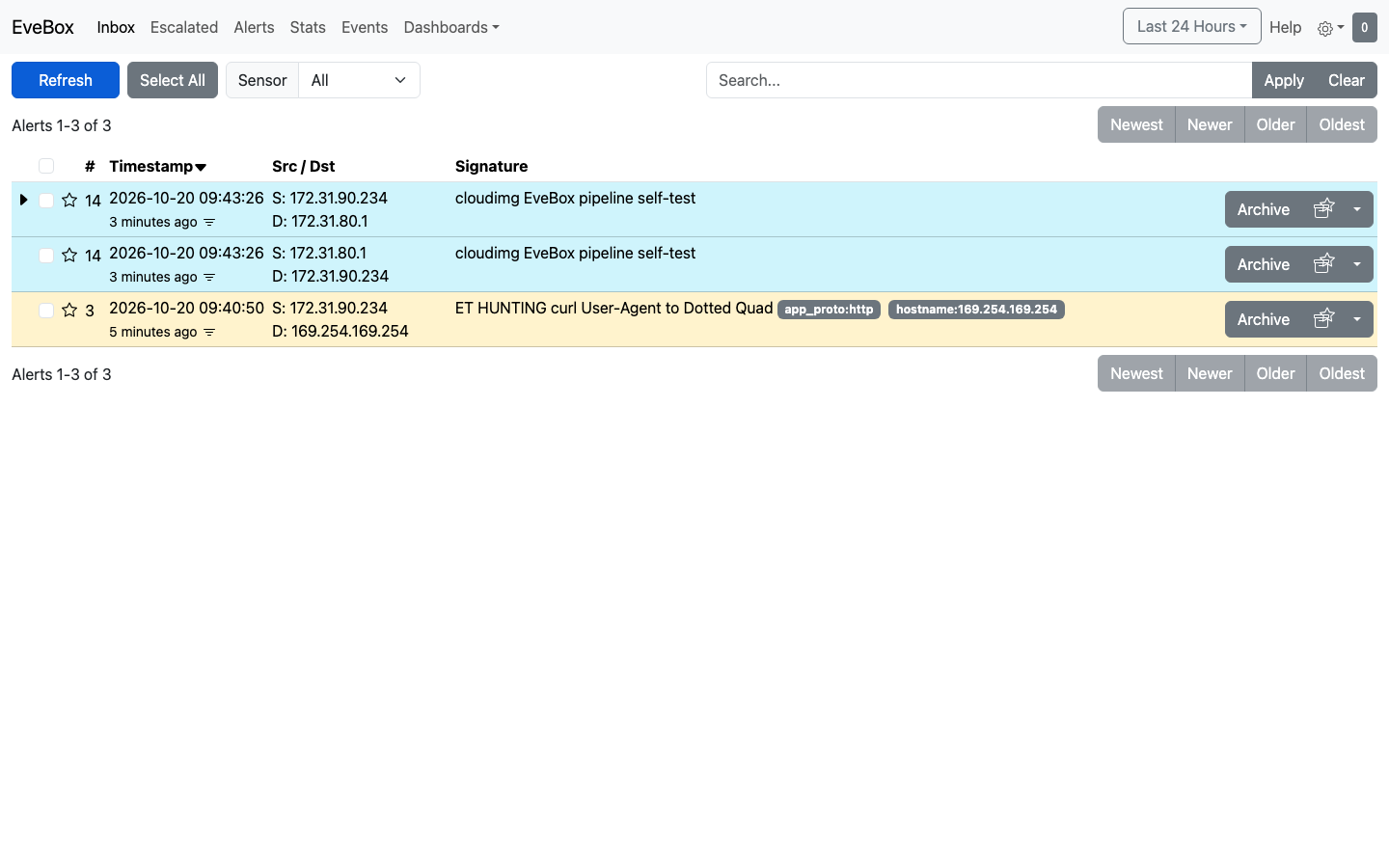Screen dimensions: 1389x868
Task: Switch to the Stats page
Action: 308,27
